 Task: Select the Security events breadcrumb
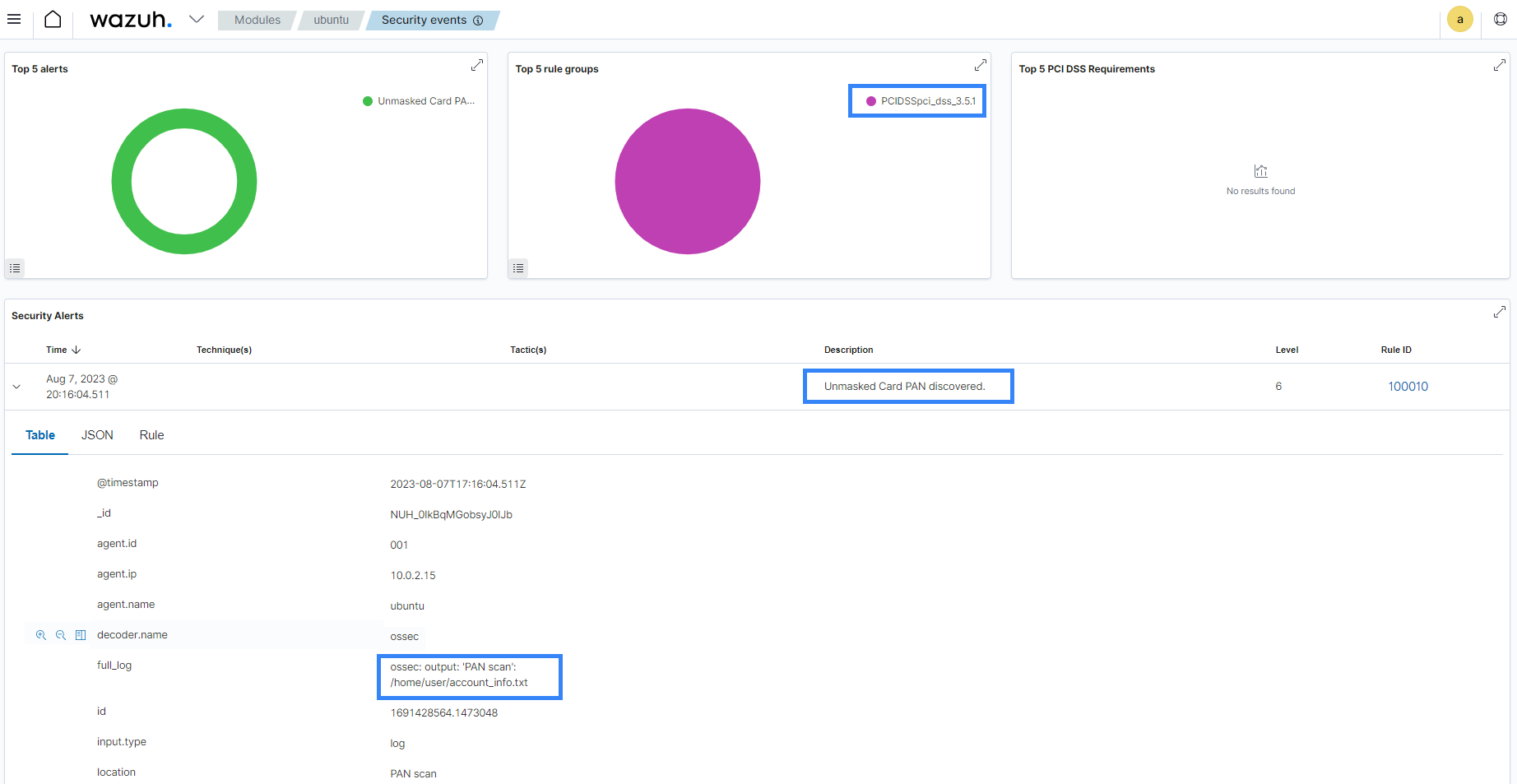pos(424,20)
